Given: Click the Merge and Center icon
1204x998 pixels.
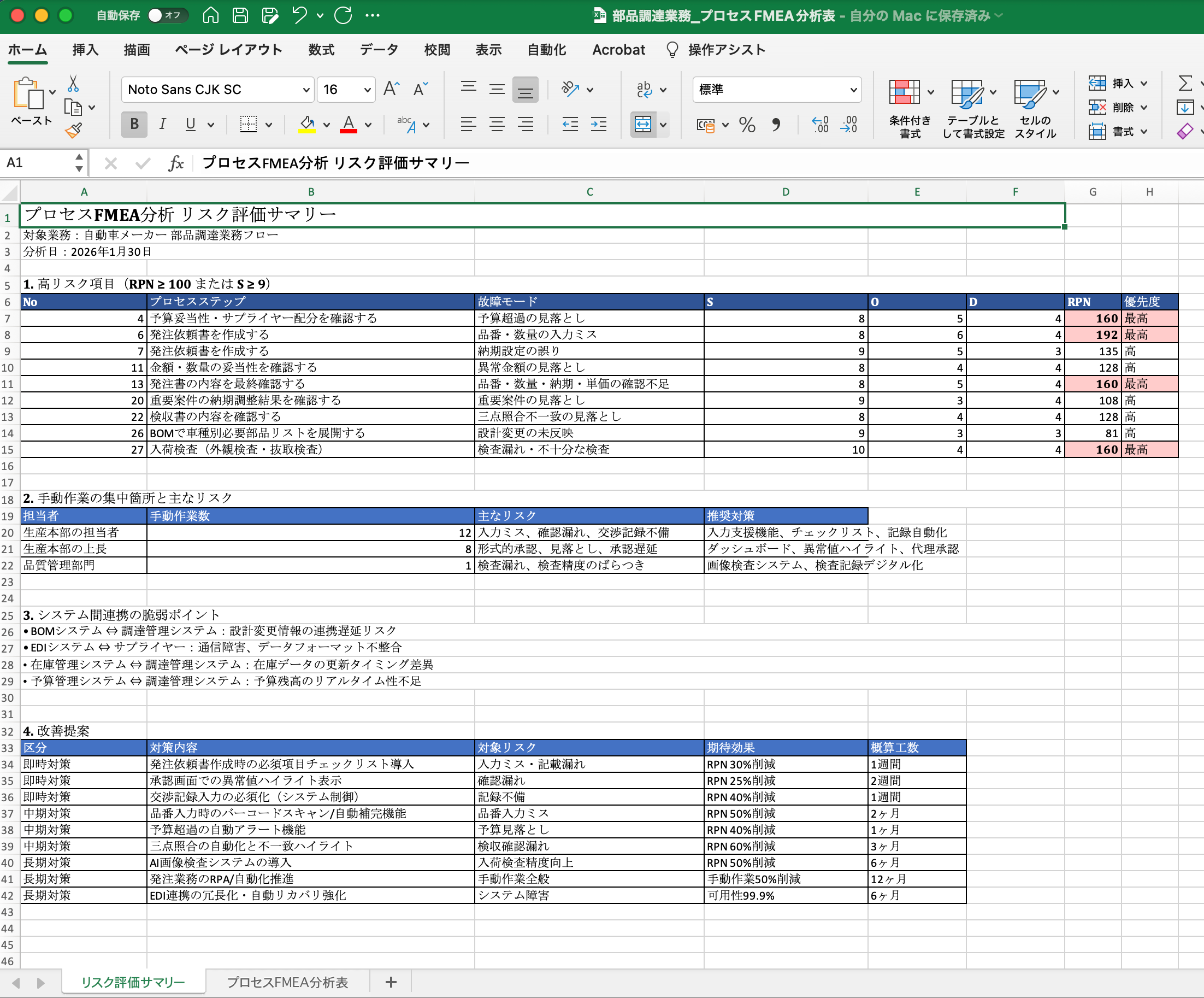Looking at the screenshot, I should click(643, 125).
